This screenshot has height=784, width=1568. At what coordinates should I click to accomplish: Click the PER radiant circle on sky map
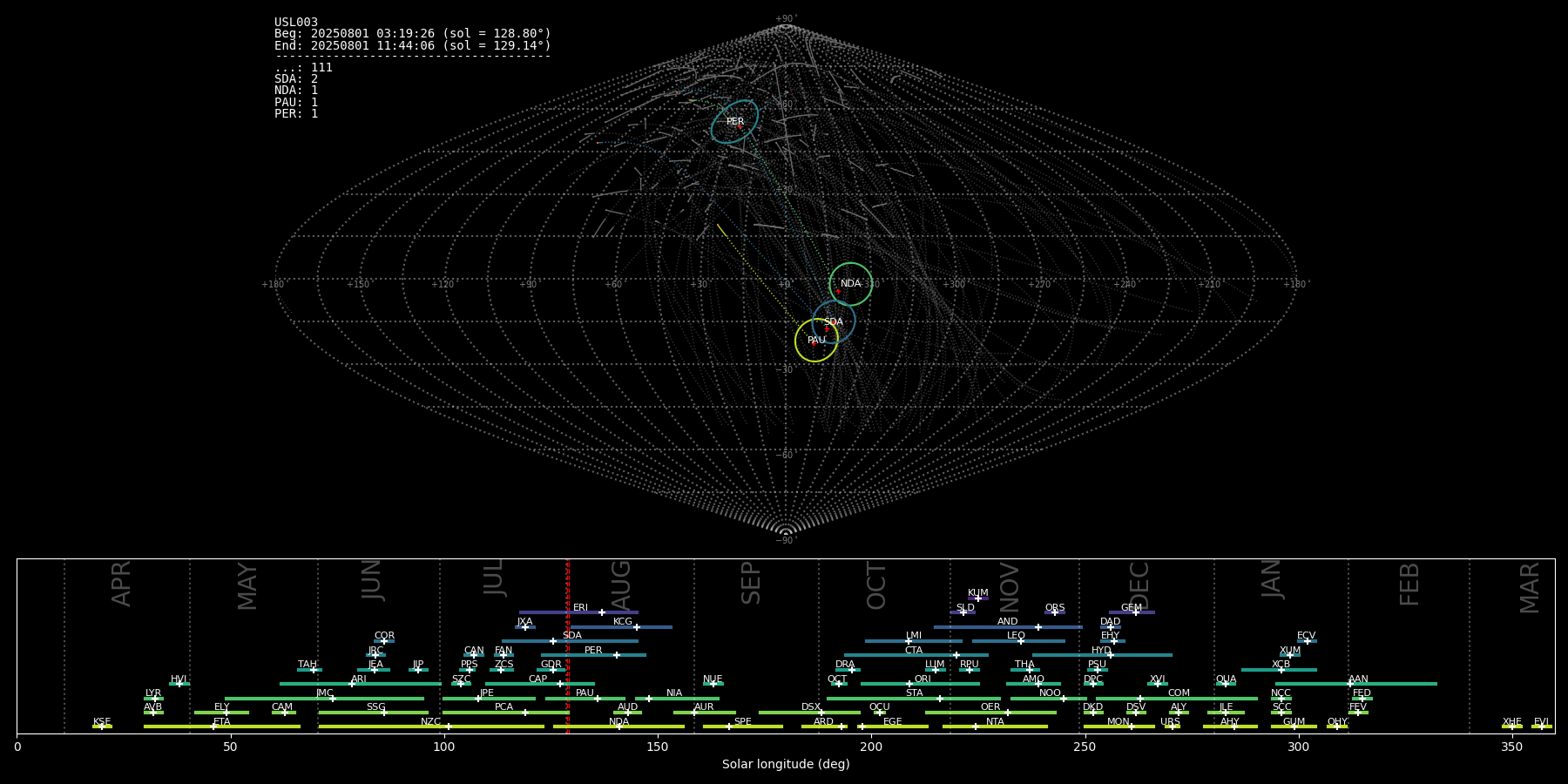click(x=734, y=122)
